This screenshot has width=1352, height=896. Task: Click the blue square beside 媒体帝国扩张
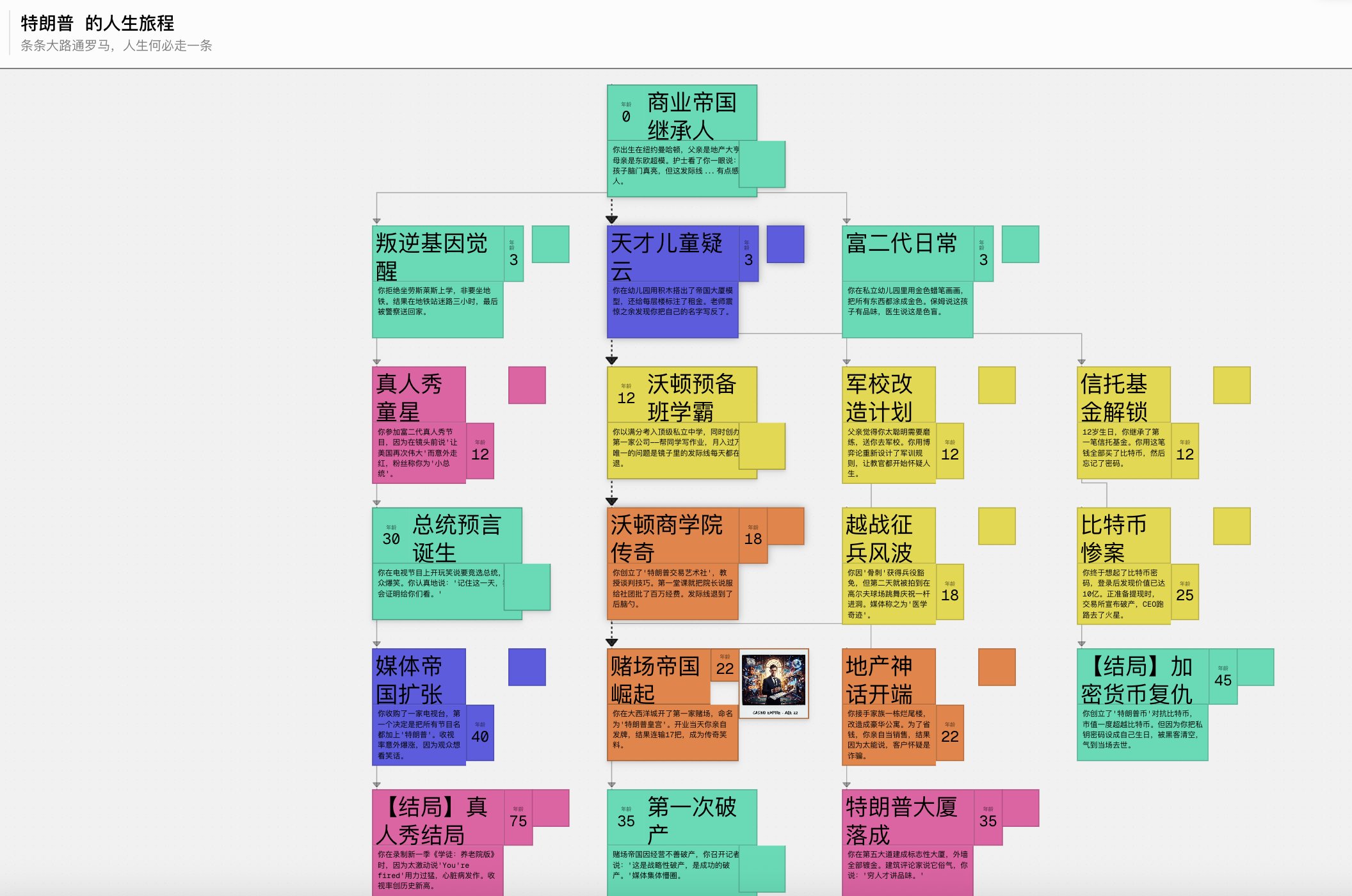coord(527,667)
